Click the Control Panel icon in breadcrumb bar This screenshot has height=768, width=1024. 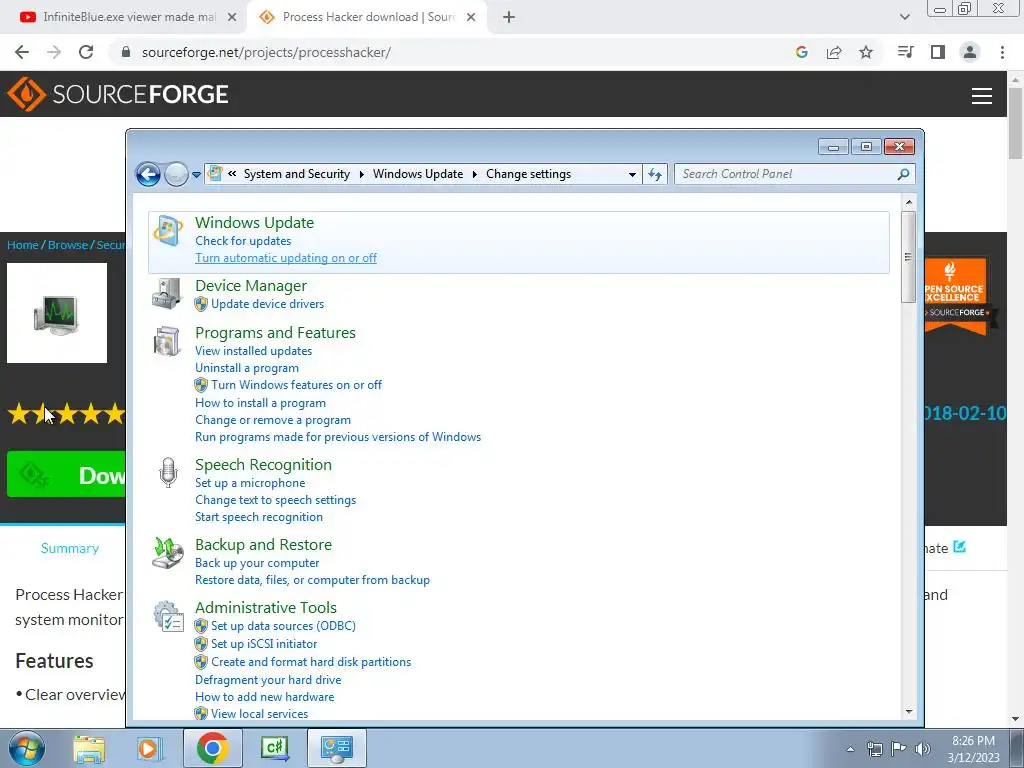tap(214, 174)
